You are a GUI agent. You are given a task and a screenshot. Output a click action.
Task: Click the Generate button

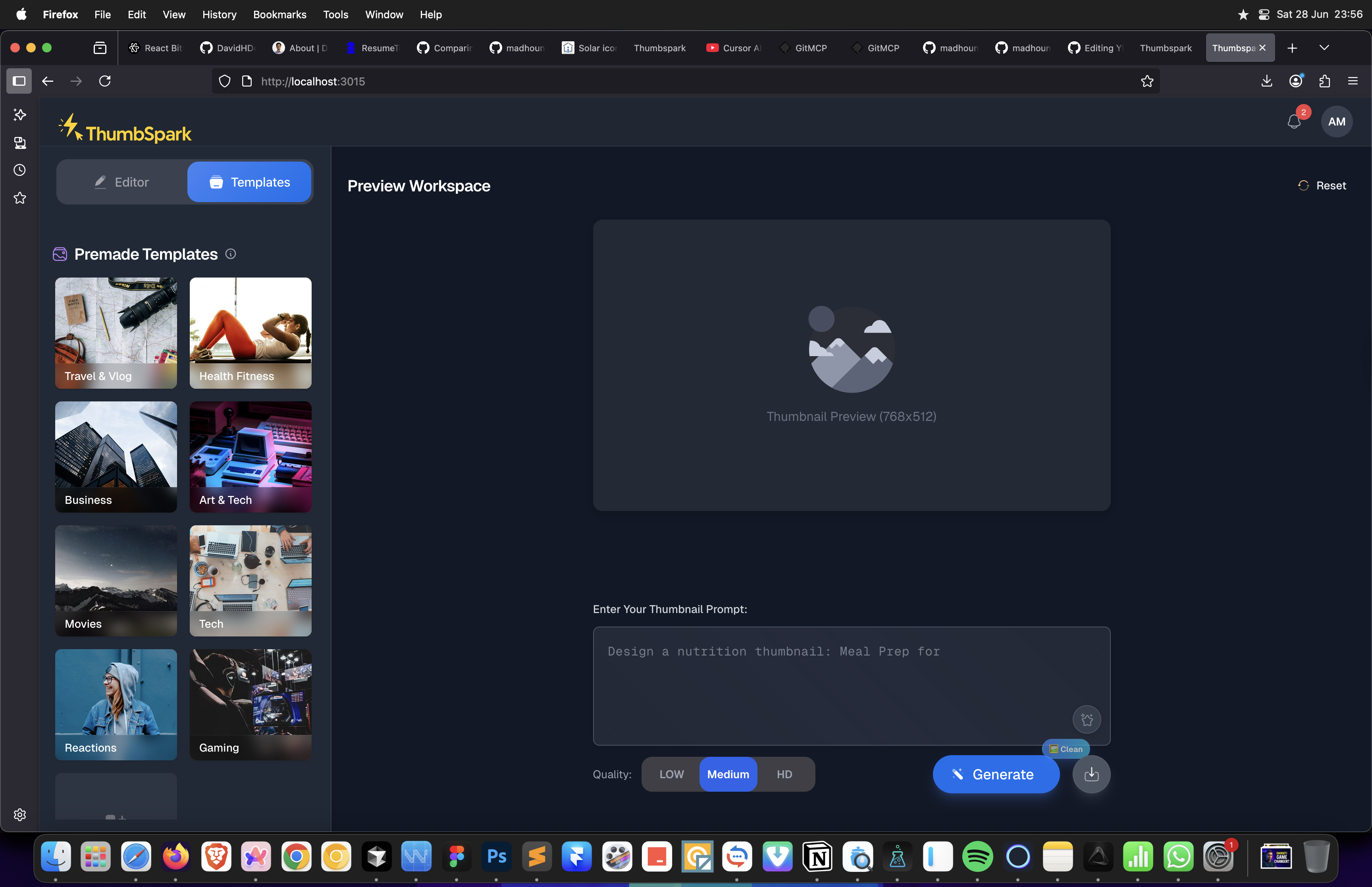(996, 774)
